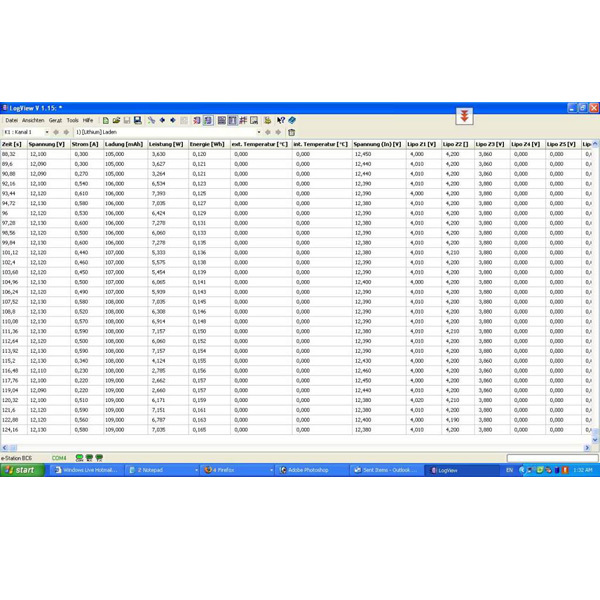Click the Spannung (In) [V] column header
600x600 pixels.
click(379, 144)
